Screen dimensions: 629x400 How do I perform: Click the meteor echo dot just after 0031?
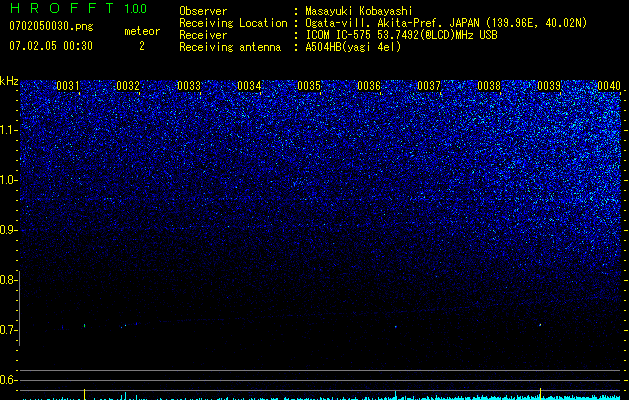(85, 325)
